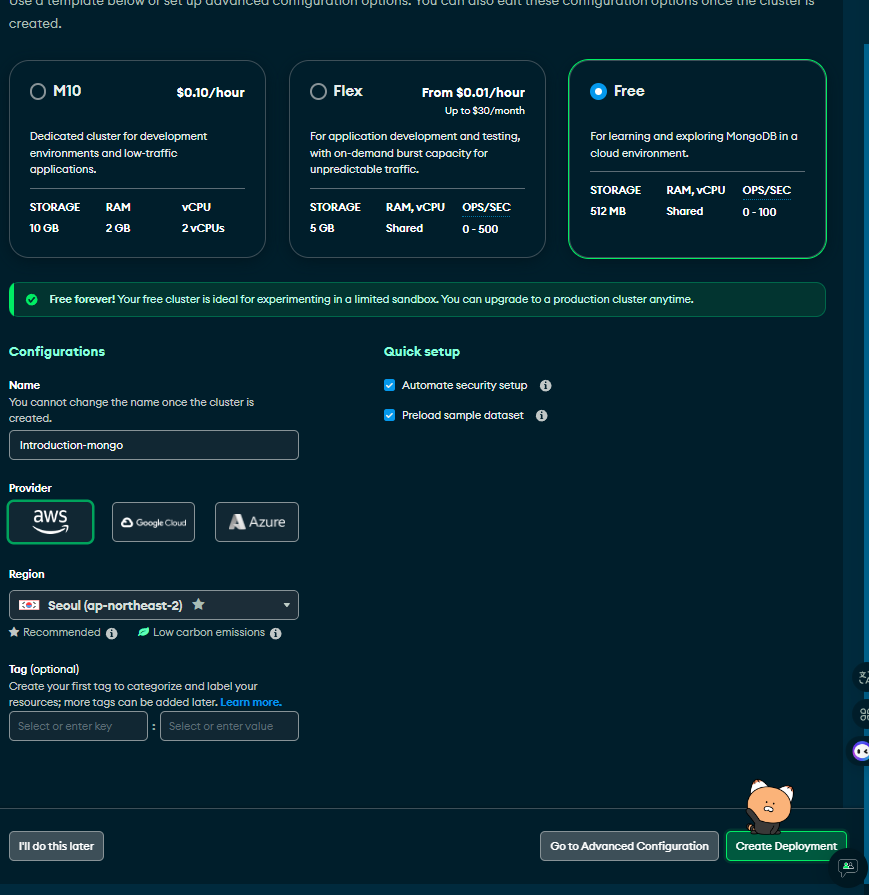Select the Free cluster radio button

point(598,91)
